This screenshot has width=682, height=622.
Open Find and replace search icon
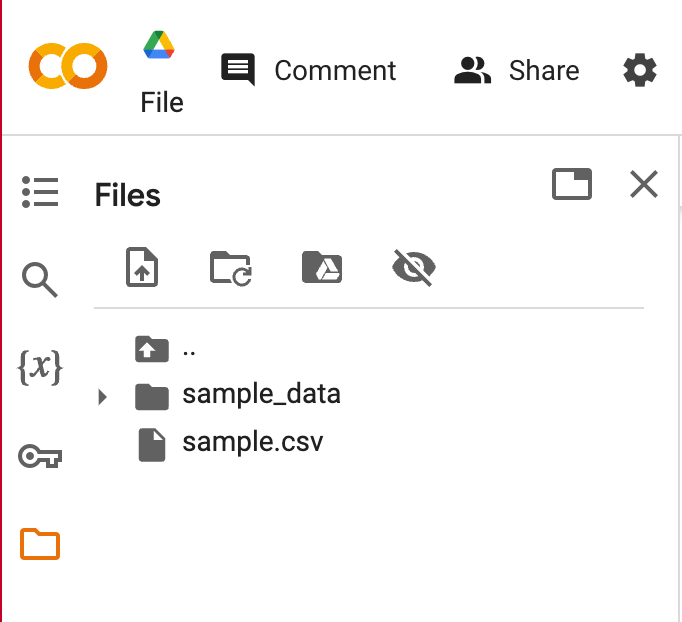40,280
